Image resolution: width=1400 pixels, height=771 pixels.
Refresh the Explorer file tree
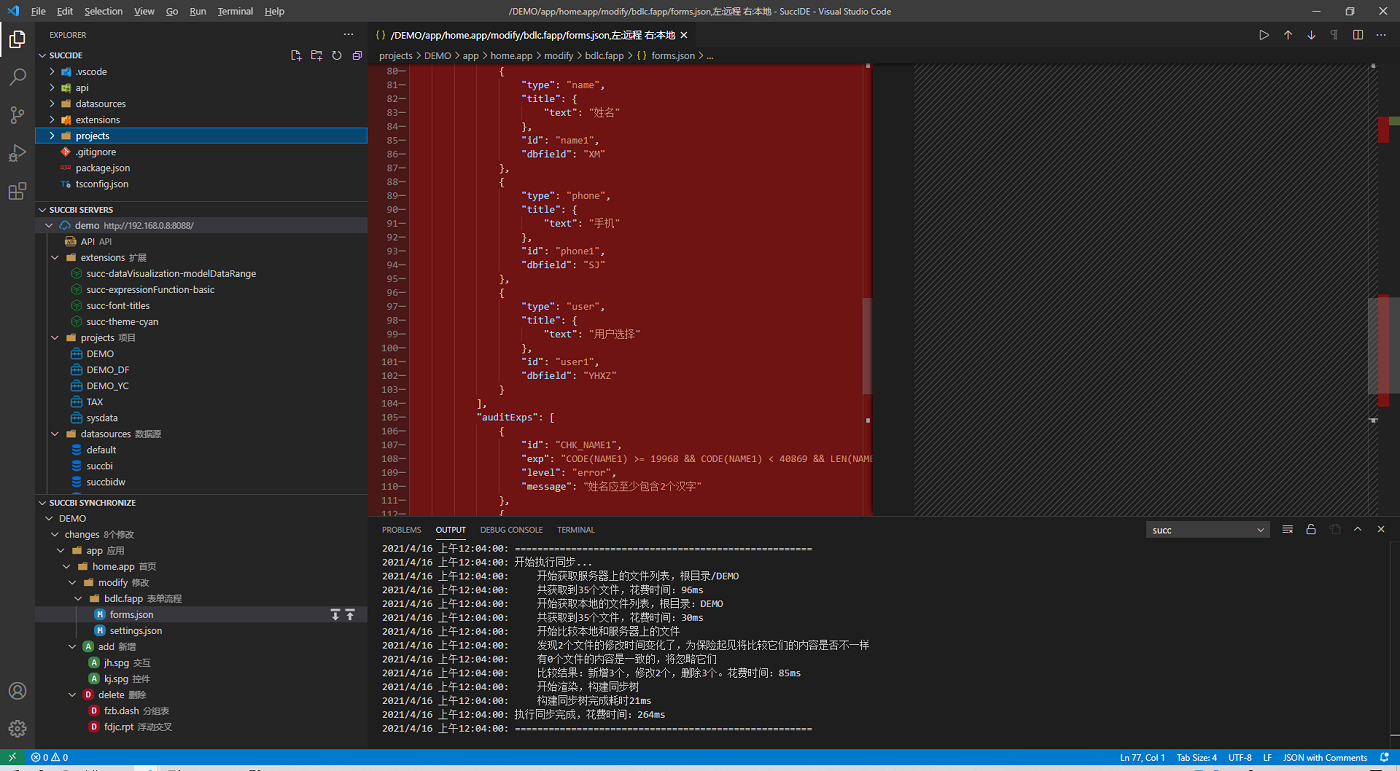click(x=337, y=56)
